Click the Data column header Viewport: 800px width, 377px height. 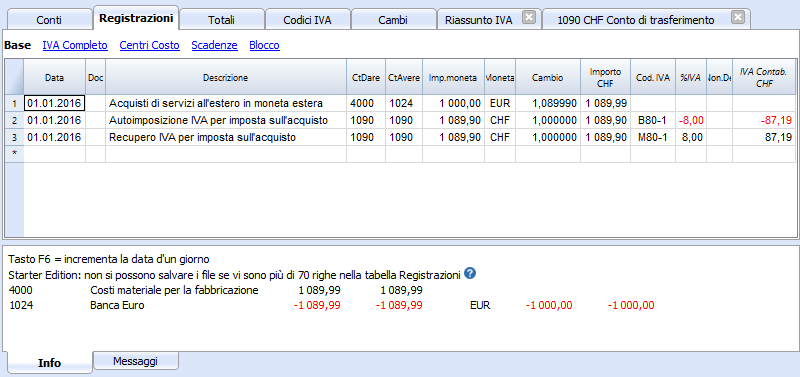55,78
